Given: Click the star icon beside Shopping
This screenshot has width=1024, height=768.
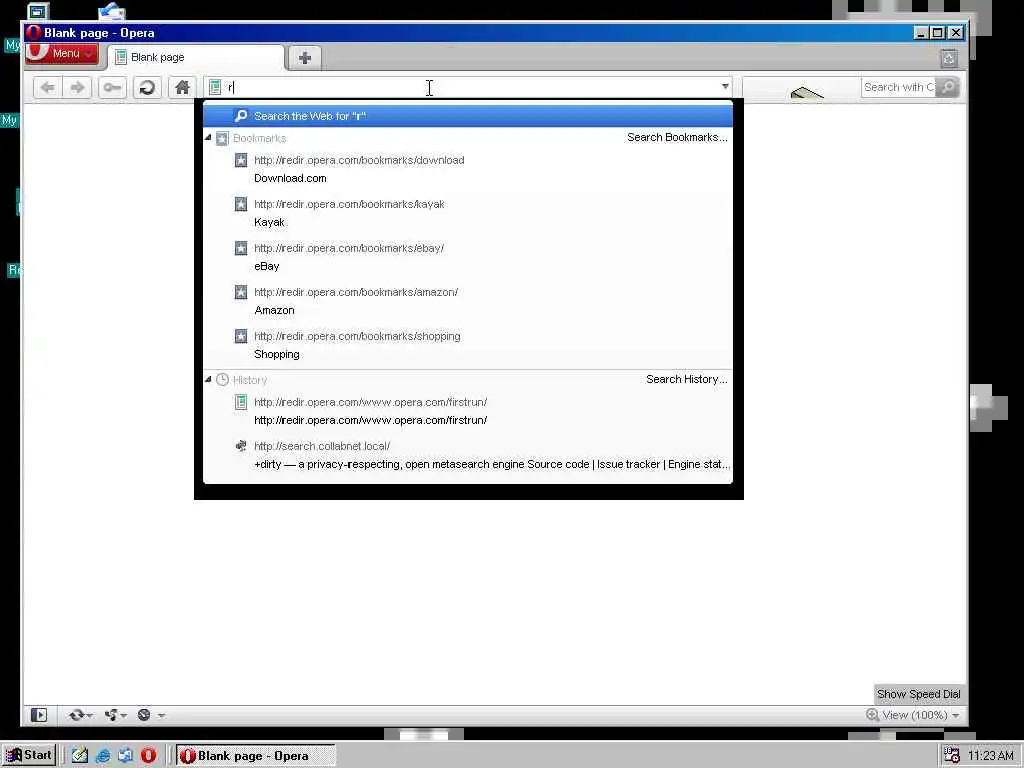Looking at the screenshot, I should pos(241,336).
